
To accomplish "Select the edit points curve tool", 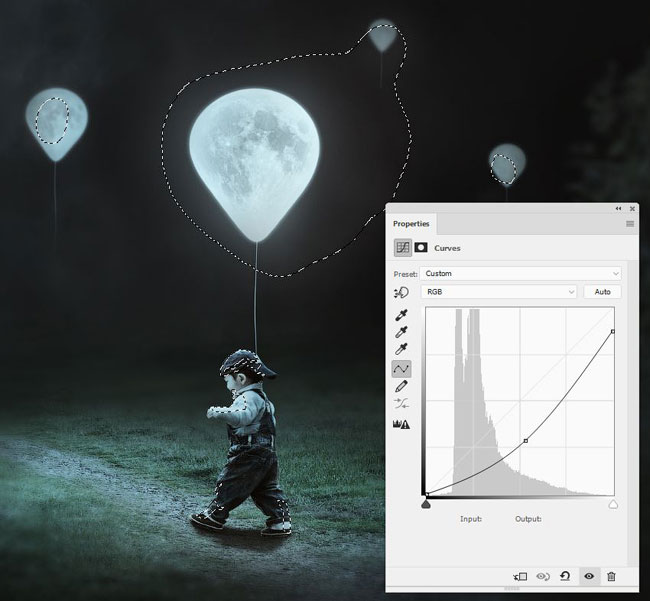I will click(x=401, y=368).
